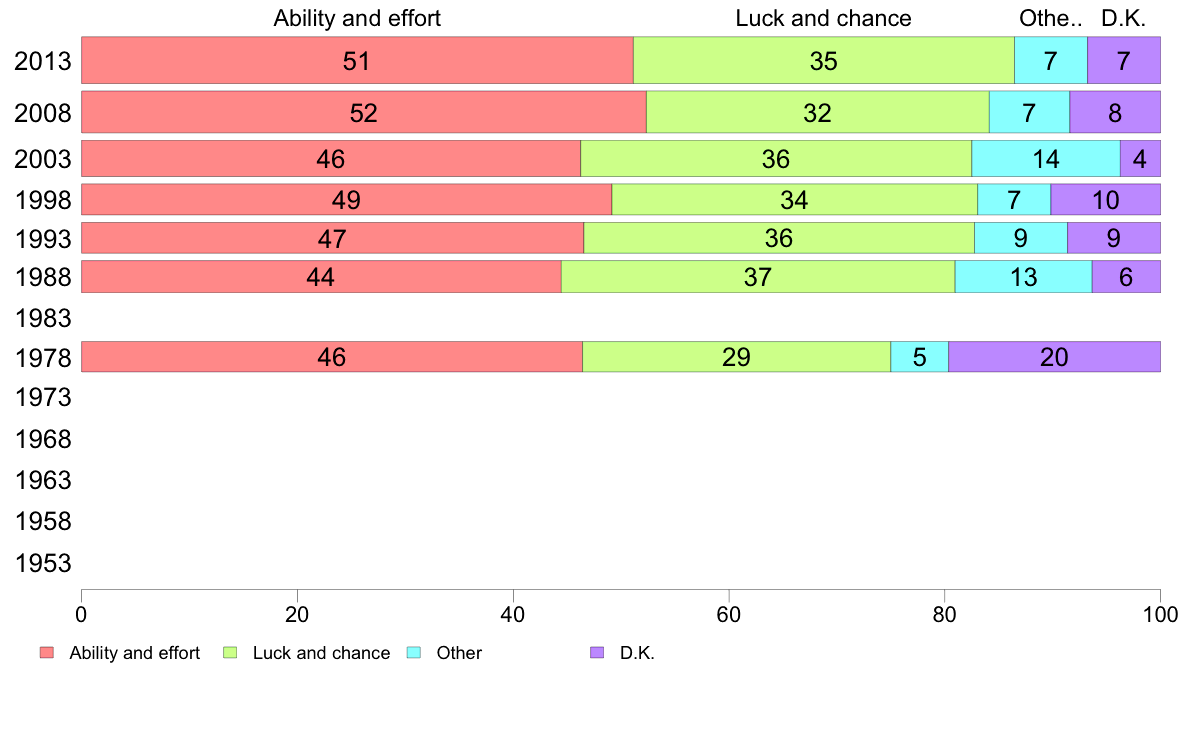
Task: Click the purple D.K. legend swatch
Action: 597,653
